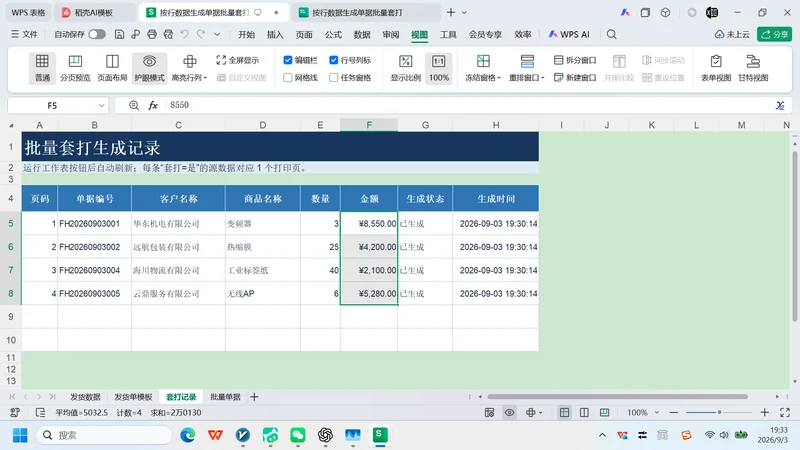The height and width of the screenshot is (450, 800).
Task: Click the Windows taskbar search box
Action: click(104, 435)
